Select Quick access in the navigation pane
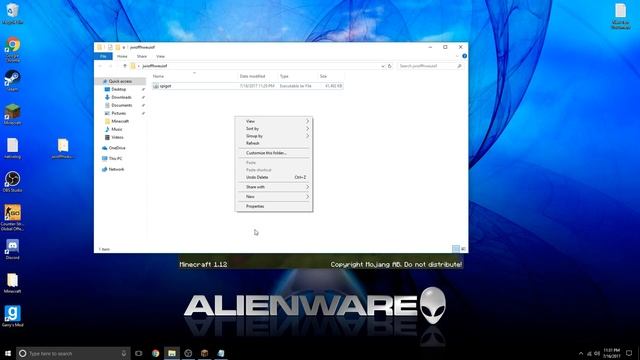This screenshot has width=640, height=360. pos(120,81)
